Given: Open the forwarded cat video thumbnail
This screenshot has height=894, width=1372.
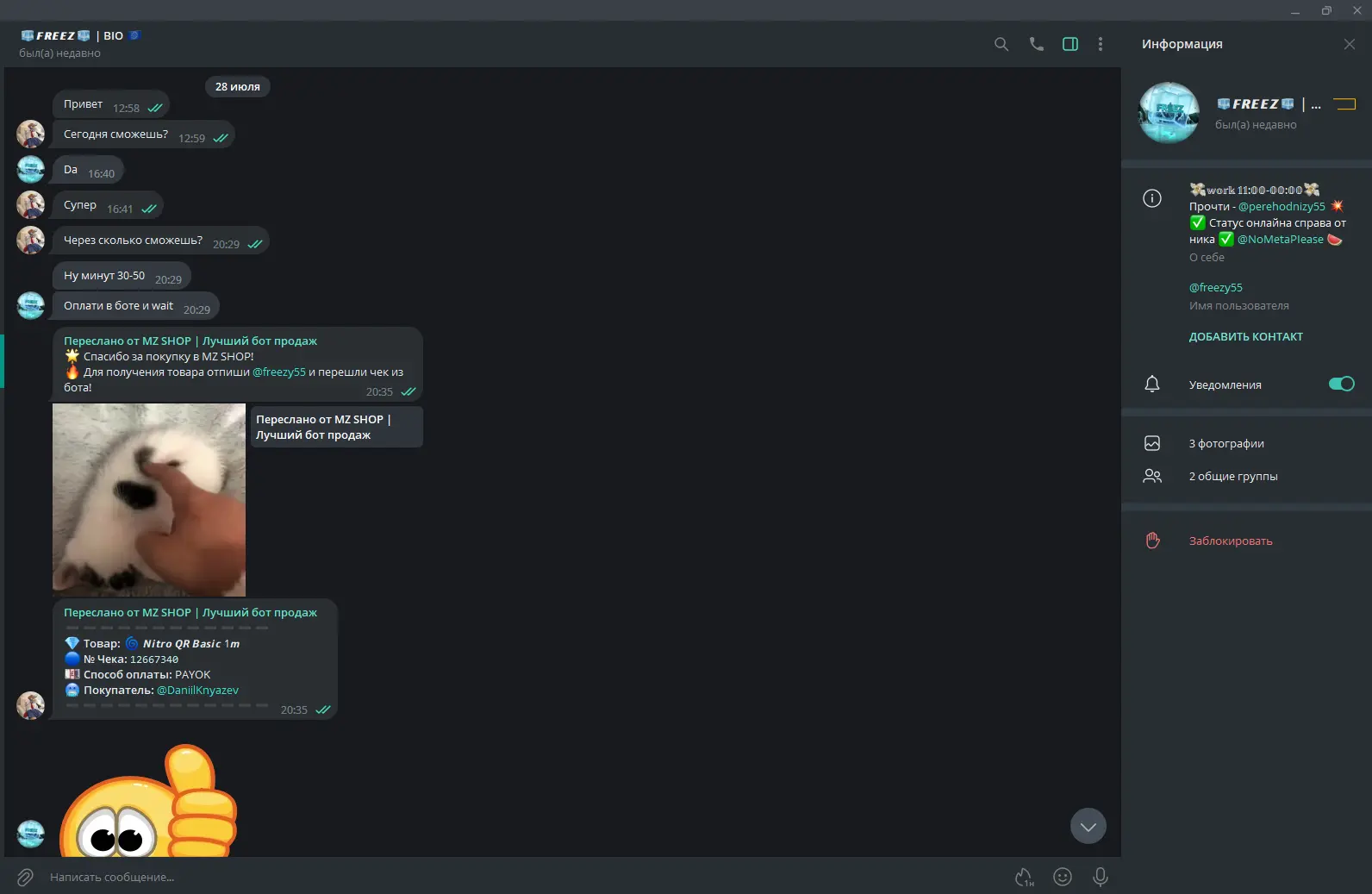Looking at the screenshot, I should click(149, 500).
